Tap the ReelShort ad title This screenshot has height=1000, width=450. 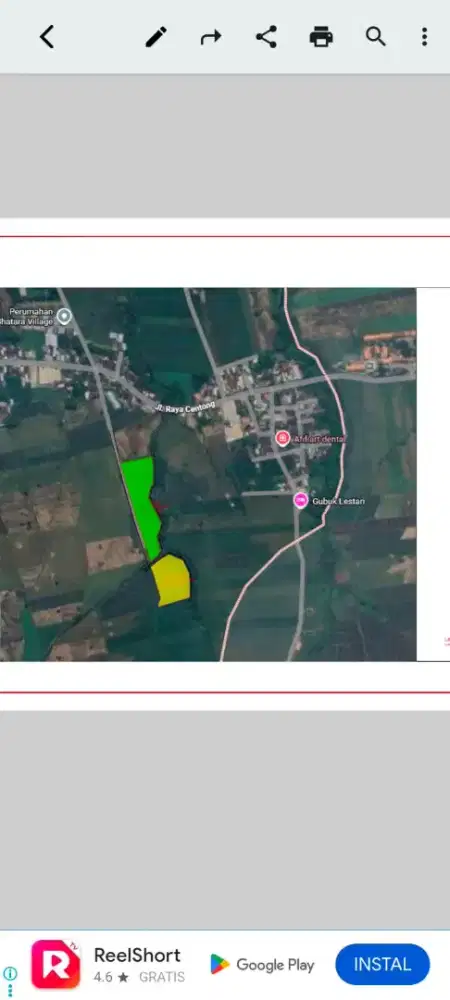tap(137, 955)
